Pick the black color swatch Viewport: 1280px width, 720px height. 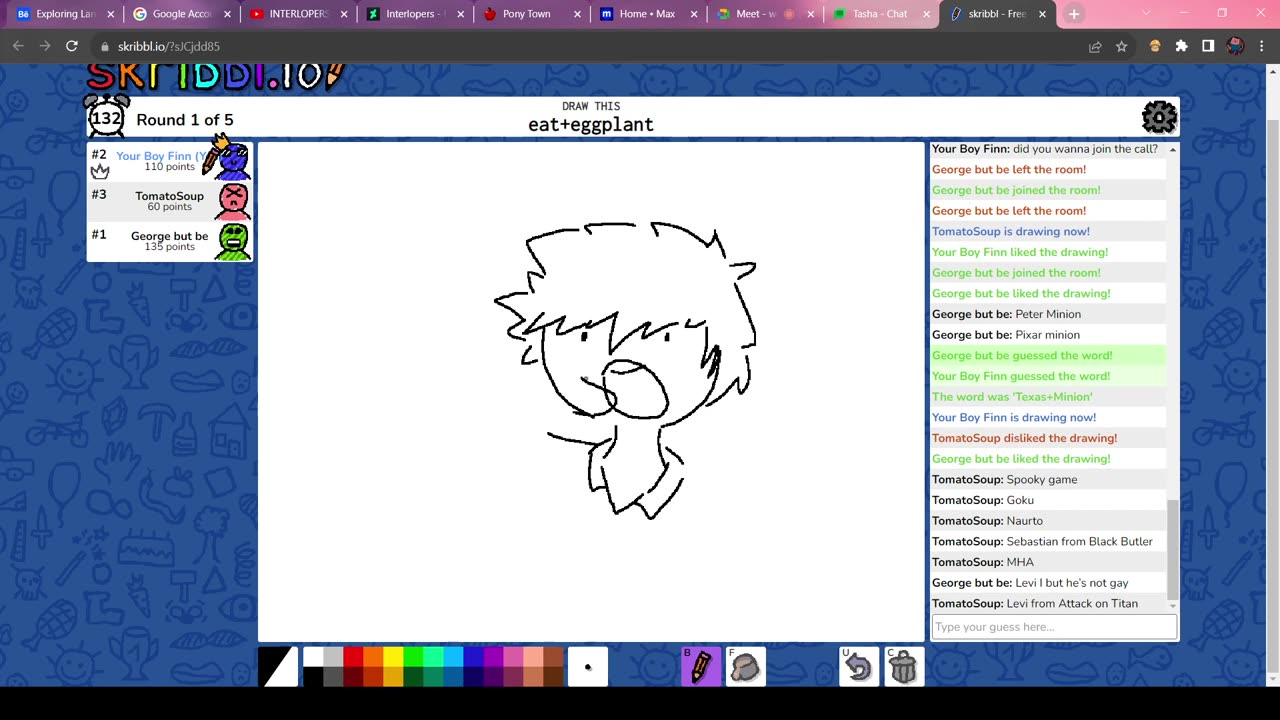[313, 677]
